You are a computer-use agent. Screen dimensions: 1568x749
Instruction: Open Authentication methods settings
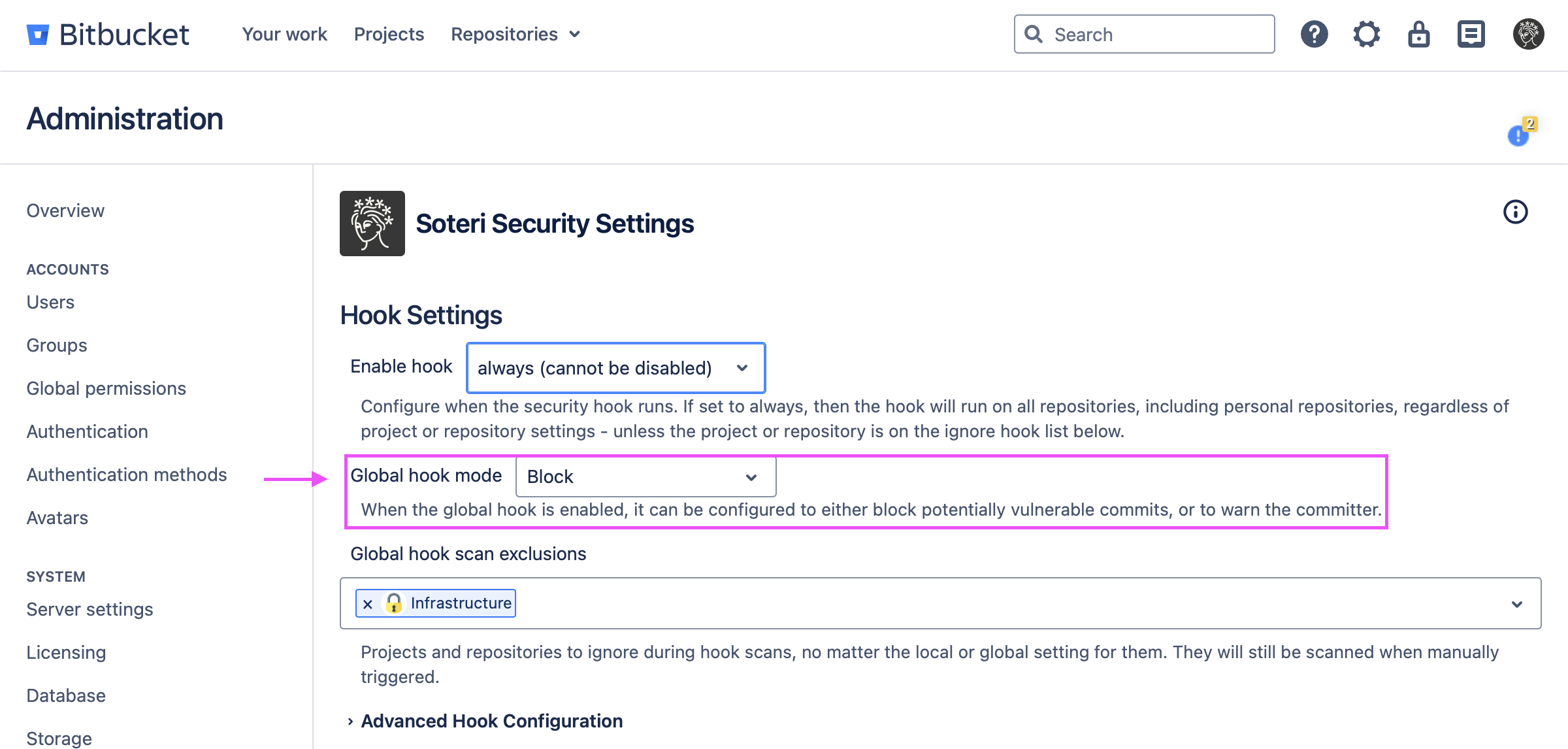[127, 474]
